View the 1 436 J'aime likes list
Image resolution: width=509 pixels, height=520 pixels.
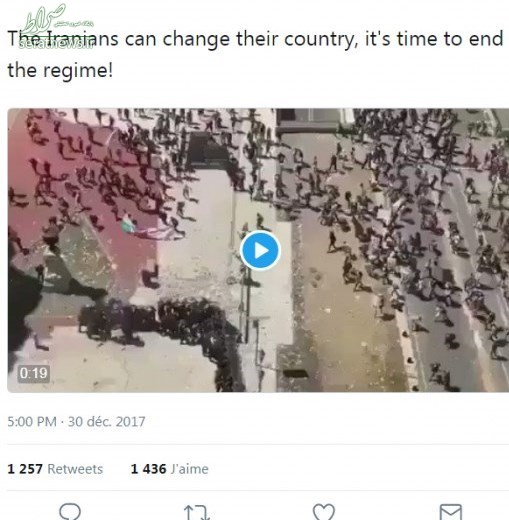(169, 469)
